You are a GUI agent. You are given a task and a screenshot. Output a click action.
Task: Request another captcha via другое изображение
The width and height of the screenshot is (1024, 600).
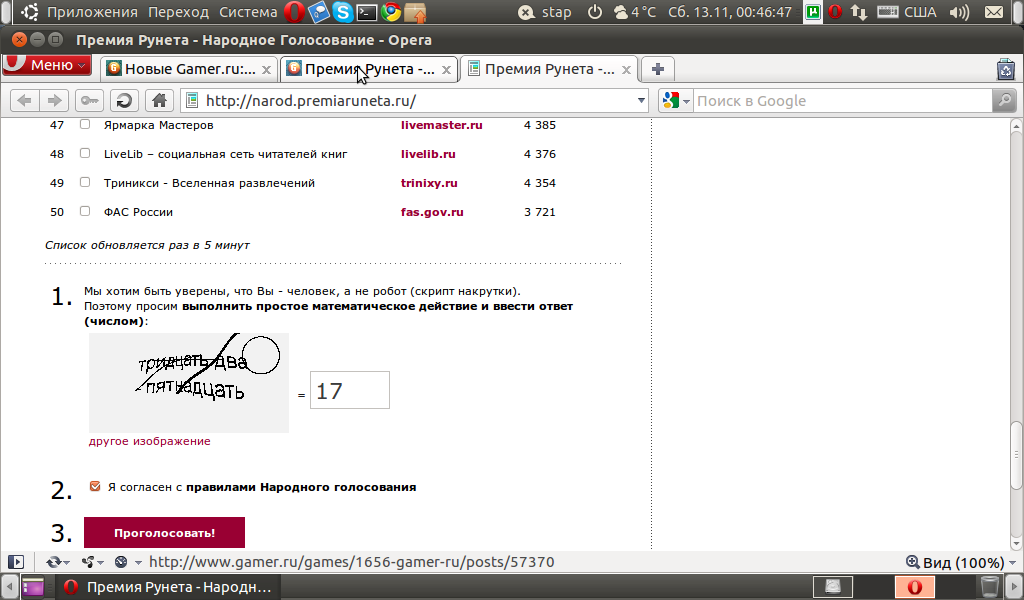pos(150,441)
